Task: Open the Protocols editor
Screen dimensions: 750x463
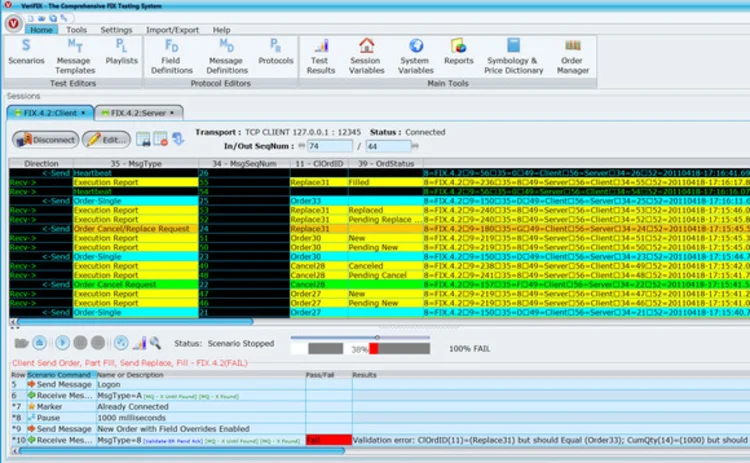Action: [276, 52]
